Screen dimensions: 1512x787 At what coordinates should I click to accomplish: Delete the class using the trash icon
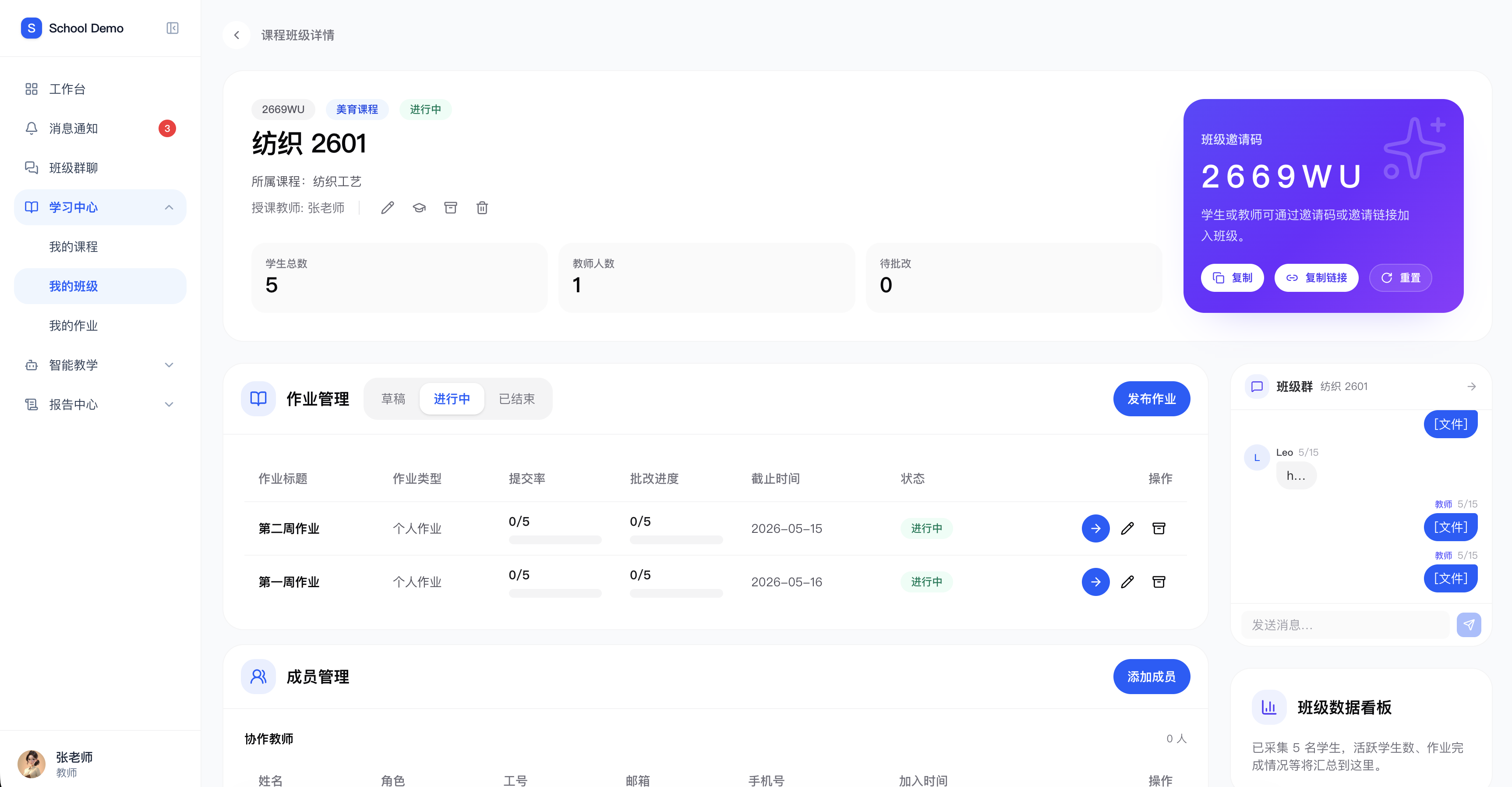click(x=482, y=208)
